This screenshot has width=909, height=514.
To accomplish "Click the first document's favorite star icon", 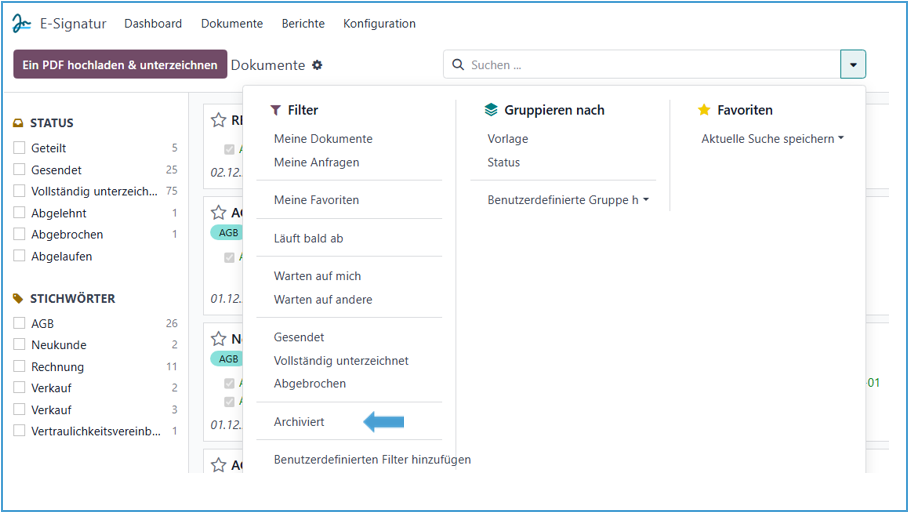I will point(218,120).
